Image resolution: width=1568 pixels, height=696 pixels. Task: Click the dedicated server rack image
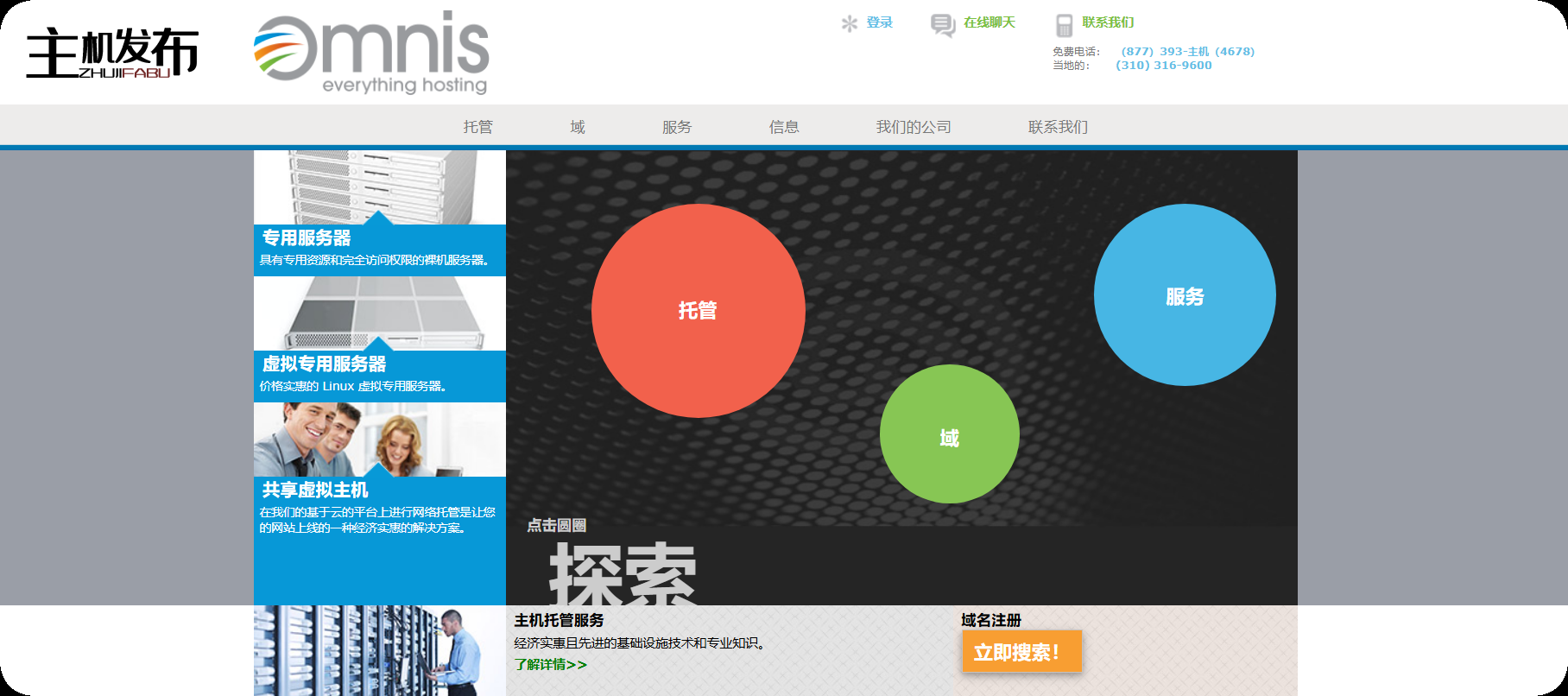point(380,187)
